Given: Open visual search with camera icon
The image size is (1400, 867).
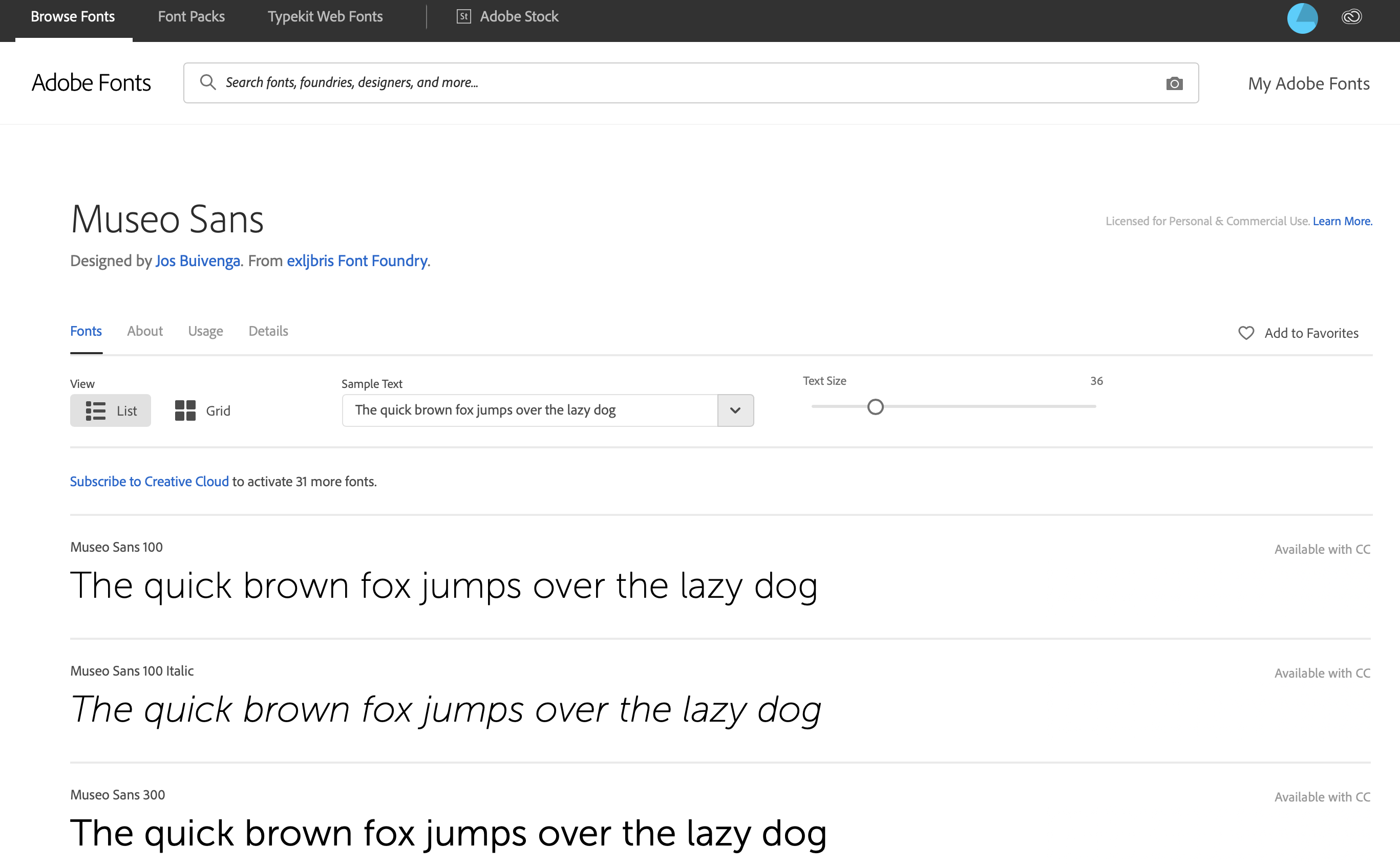Looking at the screenshot, I should pos(1174,84).
